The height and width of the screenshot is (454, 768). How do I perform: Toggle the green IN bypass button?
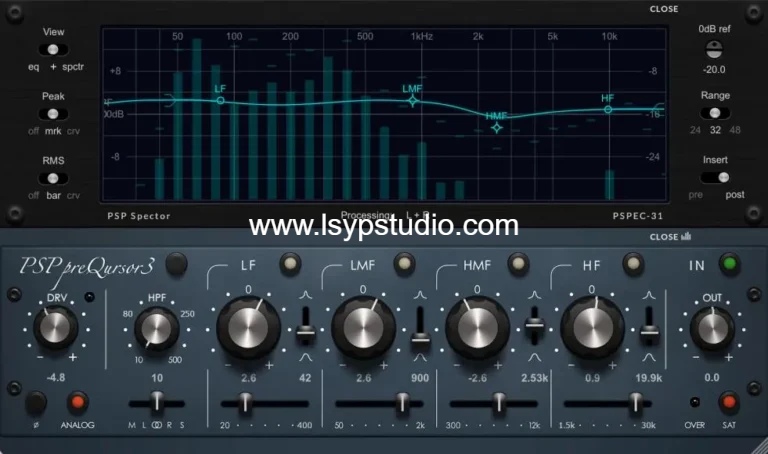point(729,264)
